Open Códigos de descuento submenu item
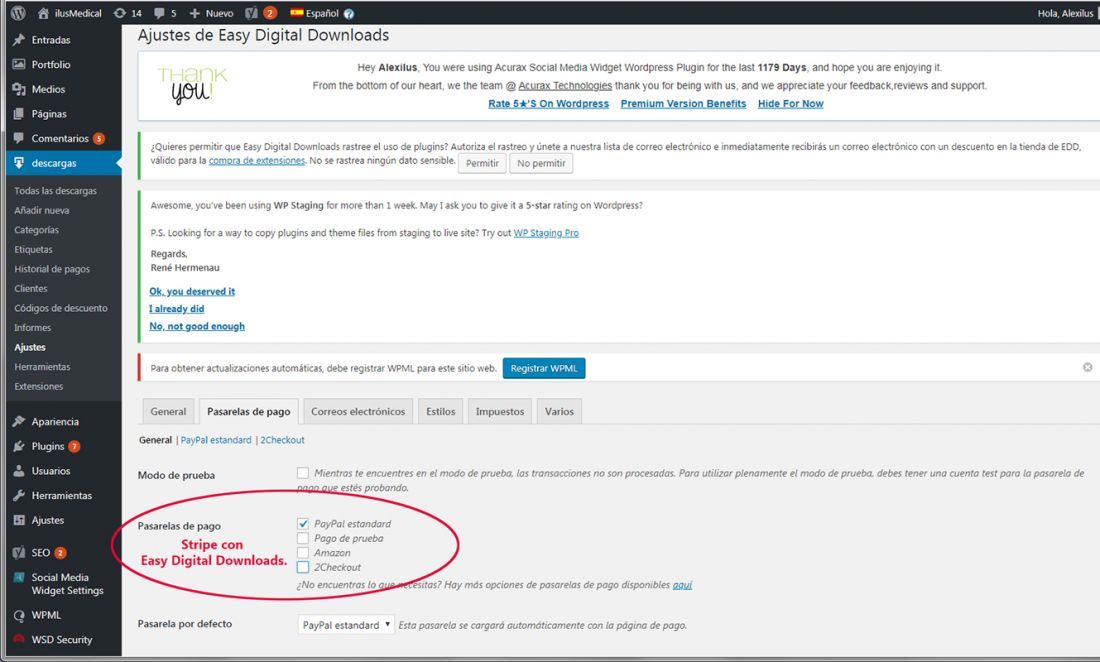Image resolution: width=1100 pixels, height=662 pixels. (61, 308)
